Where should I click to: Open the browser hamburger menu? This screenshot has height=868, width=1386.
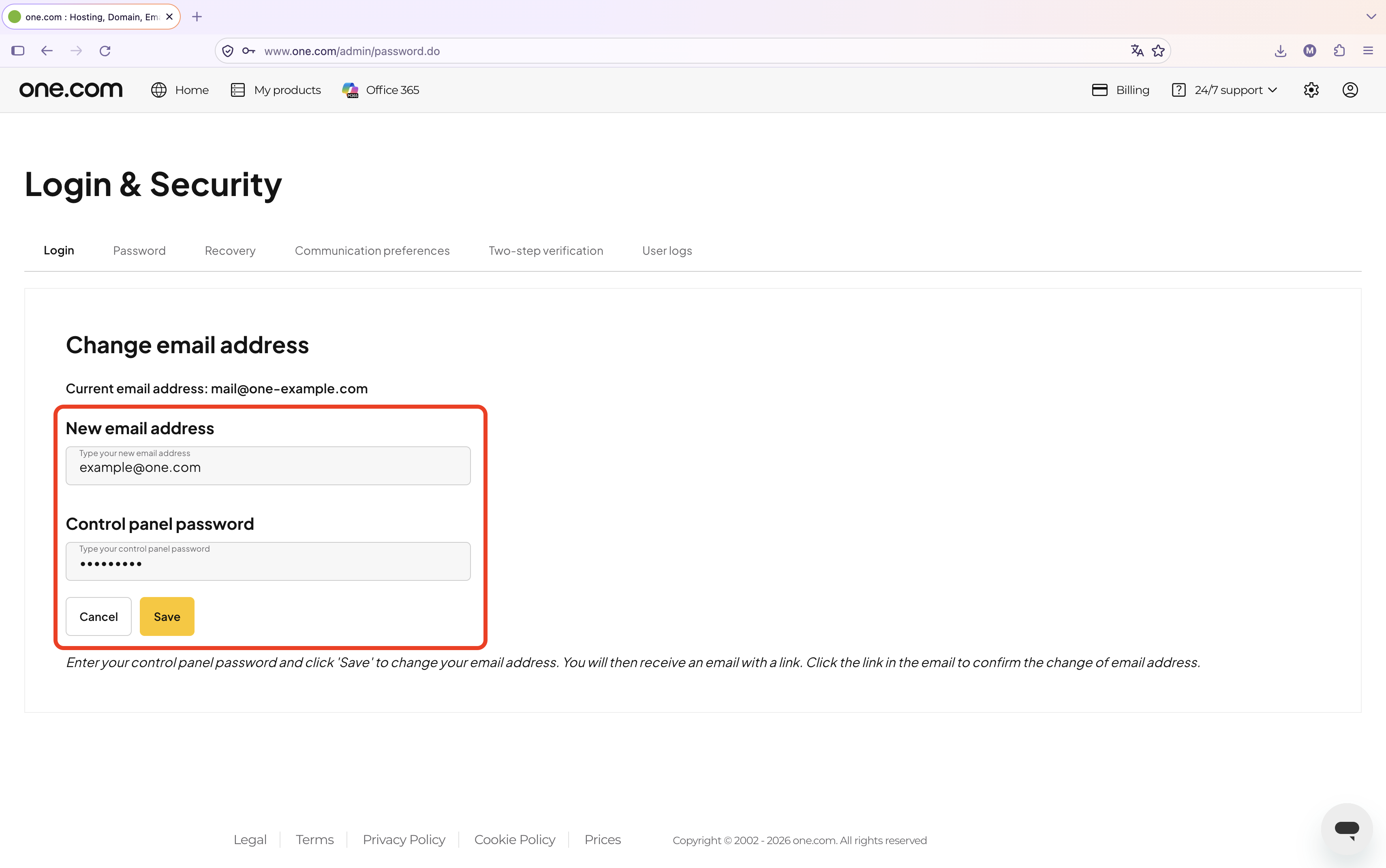tap(1368, 51)
